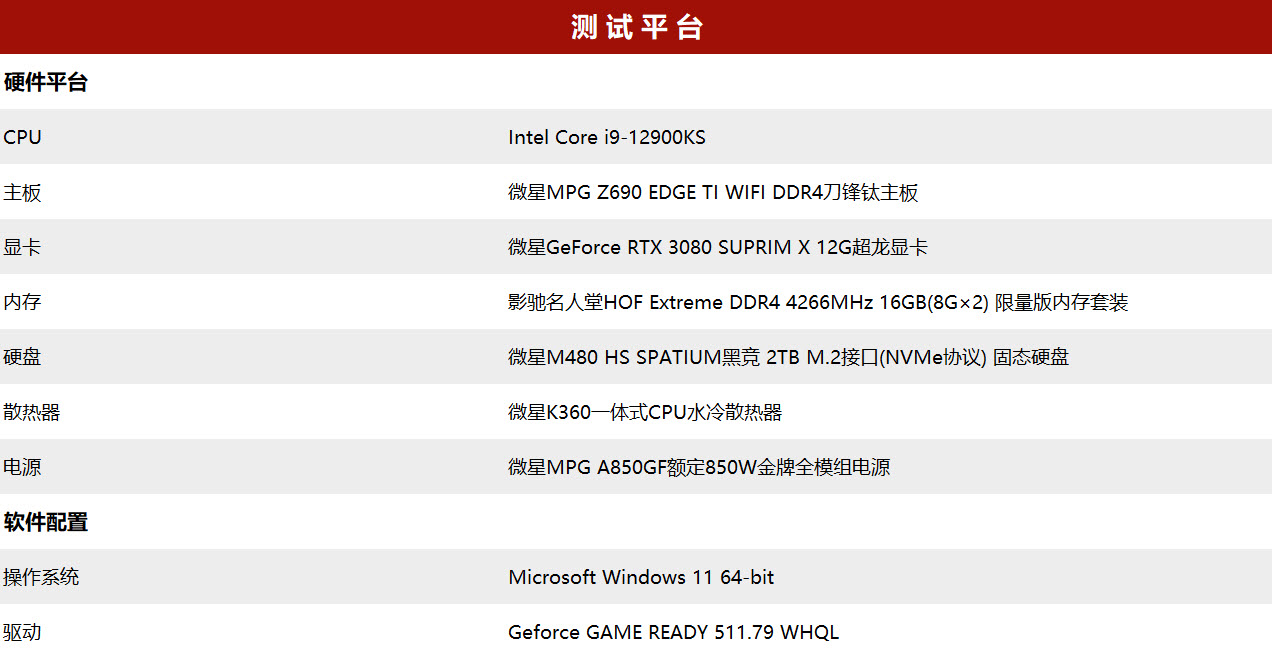Viewport: 1272px width, 655px height.
Task: Click the 主板 row label
Action: click(23, 192)
